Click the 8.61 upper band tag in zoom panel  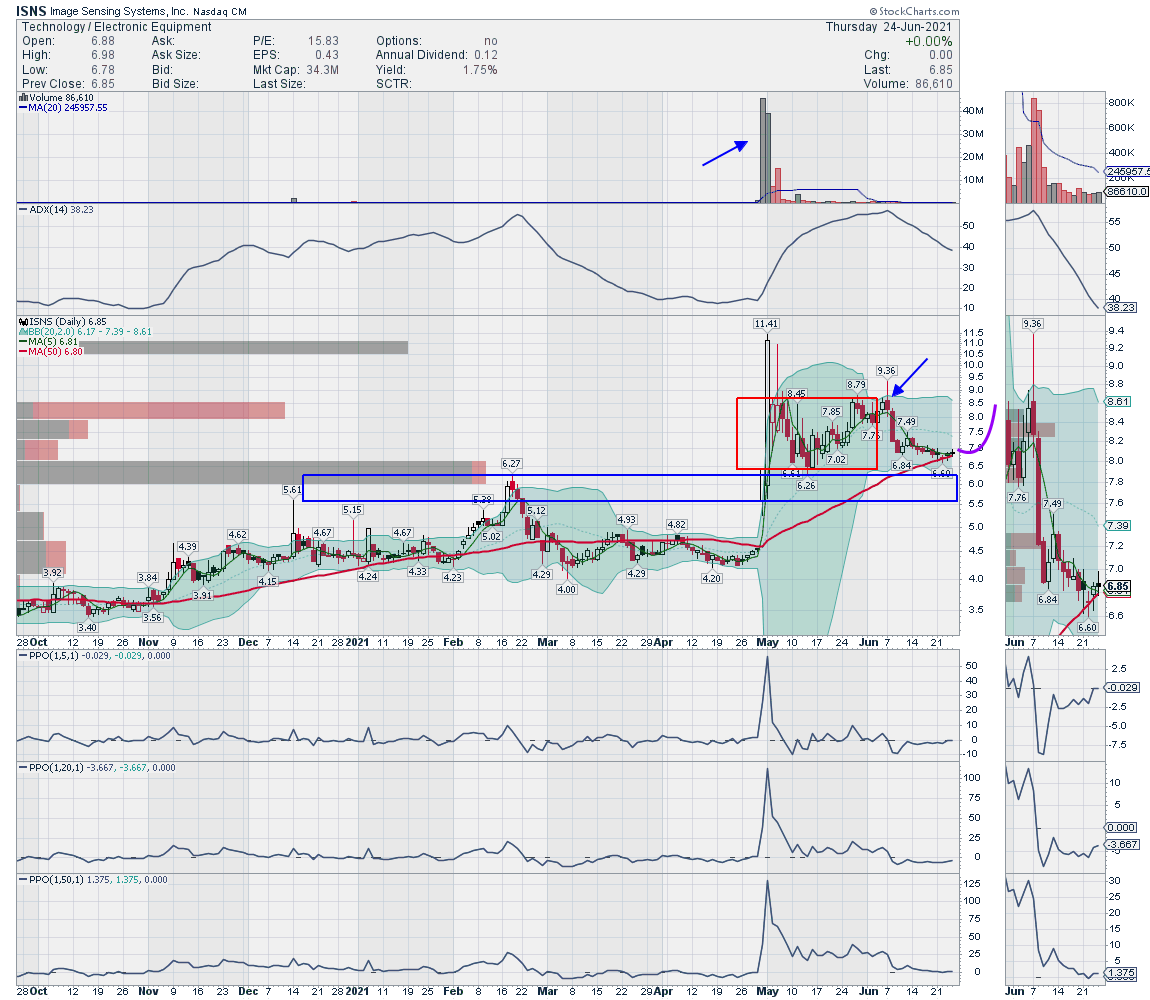tap(1118, 402)
